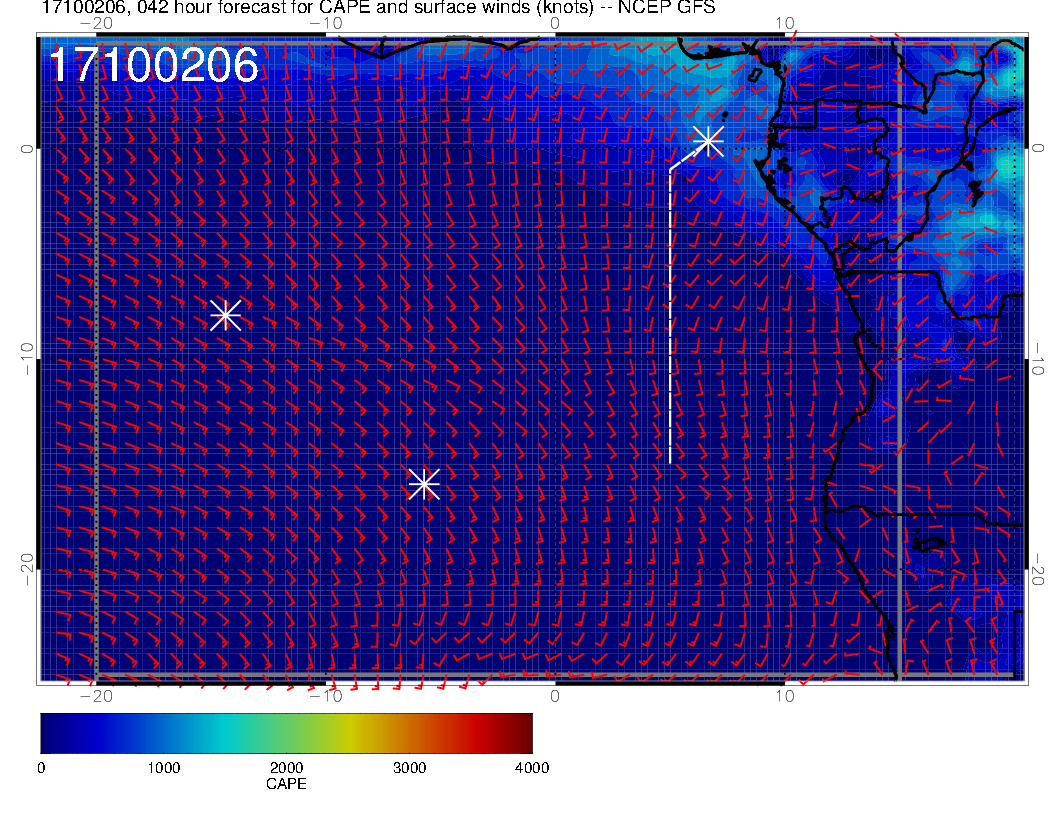Click the white asterisk marker near 16 degrees south, 6 degrees west
Screen dimensions: 1056x816
point(424,484)
